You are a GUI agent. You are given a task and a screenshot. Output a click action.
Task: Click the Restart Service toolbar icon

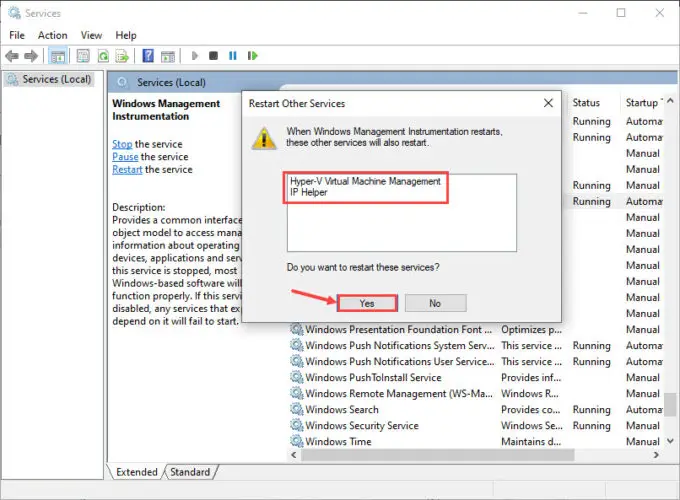coord(252,56)
